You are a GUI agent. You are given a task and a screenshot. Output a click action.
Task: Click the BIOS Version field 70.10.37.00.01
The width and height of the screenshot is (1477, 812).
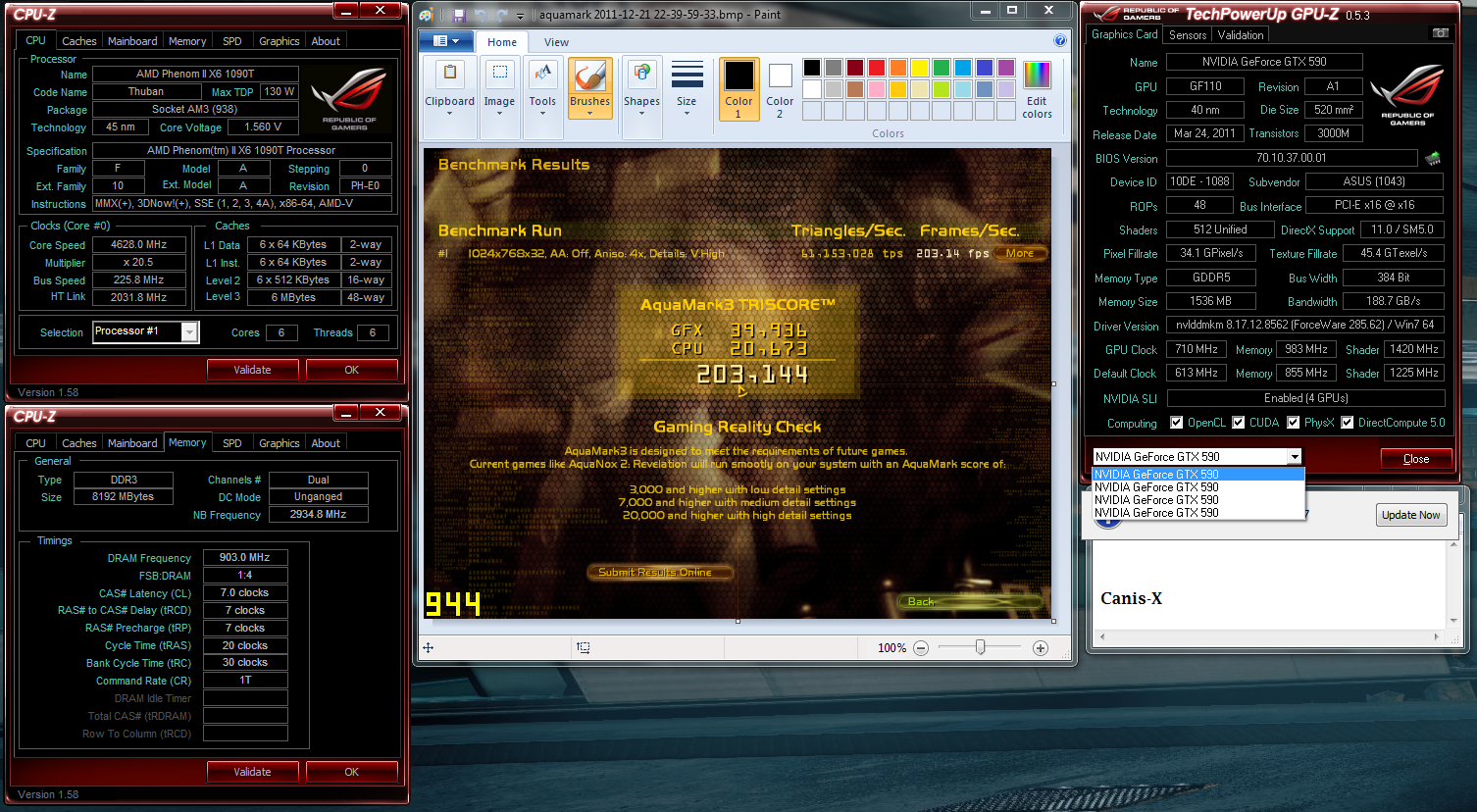[1292, 158]
